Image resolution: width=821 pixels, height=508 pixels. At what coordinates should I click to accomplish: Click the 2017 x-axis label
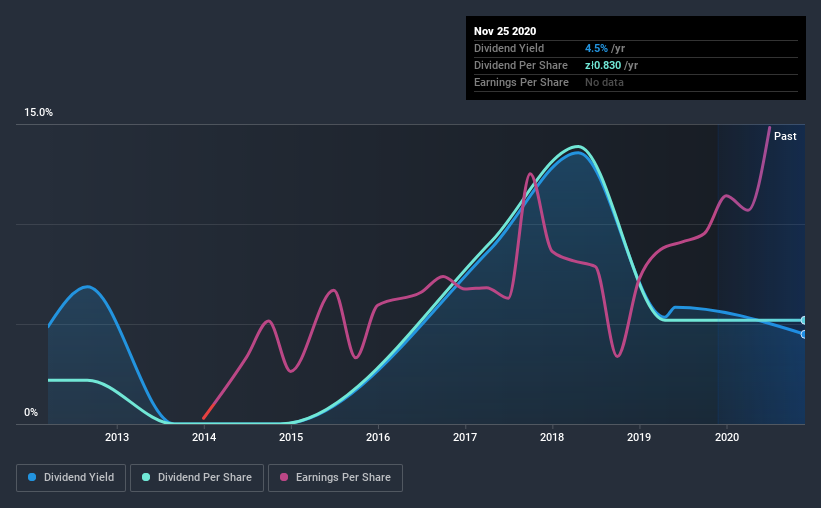(x=465, y=437)
